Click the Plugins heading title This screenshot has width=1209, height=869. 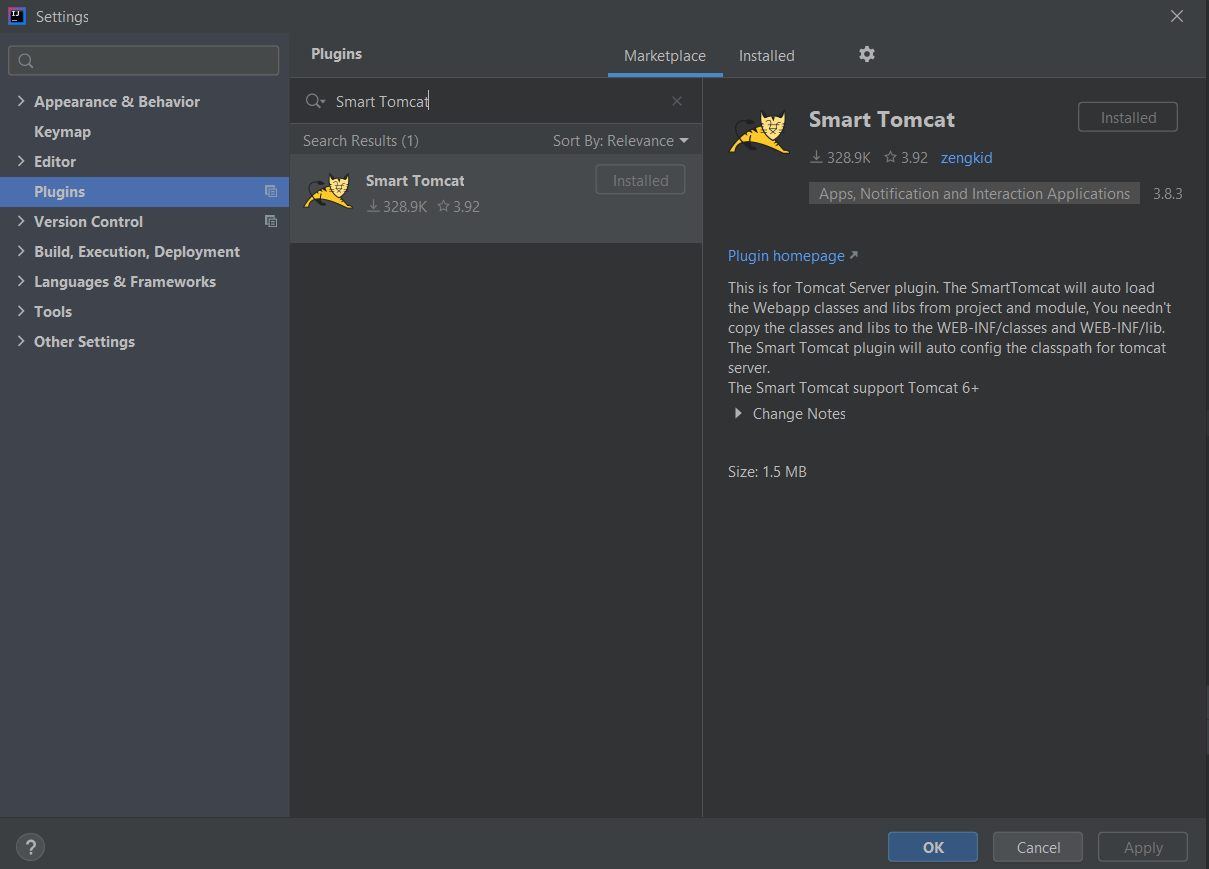click(336, 54)
